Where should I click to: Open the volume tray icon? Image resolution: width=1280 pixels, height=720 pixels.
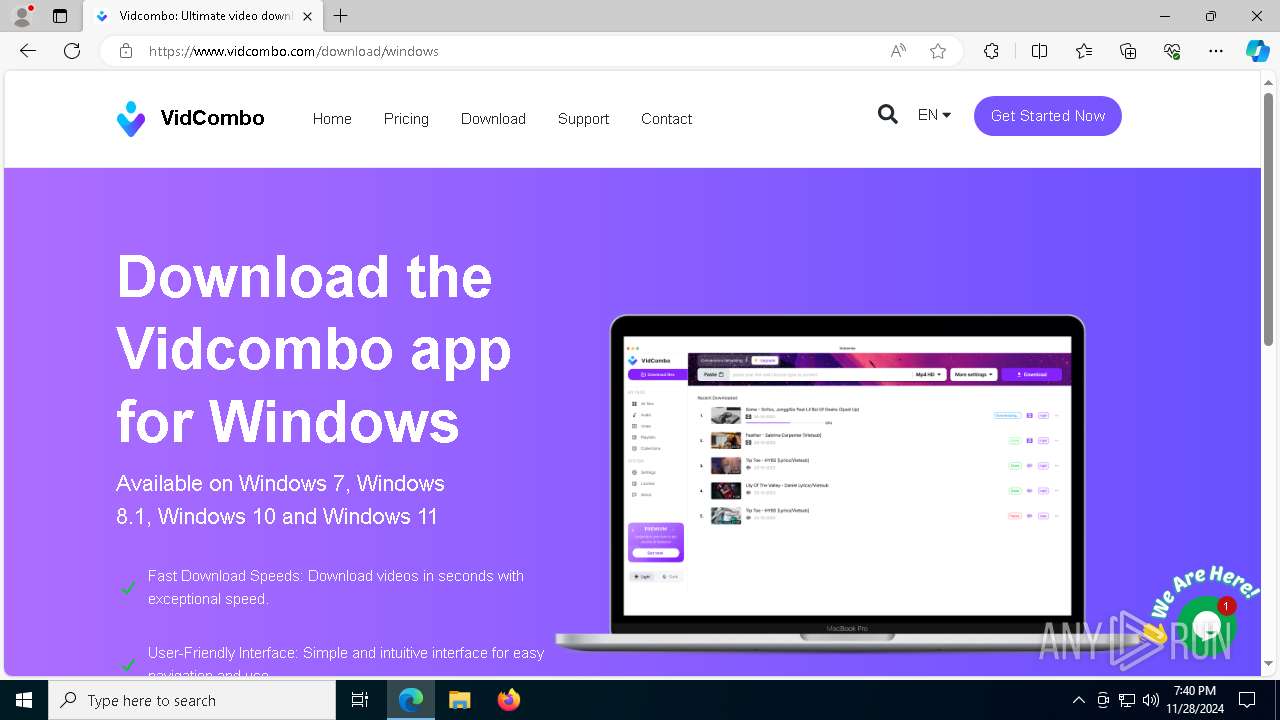1151,700
